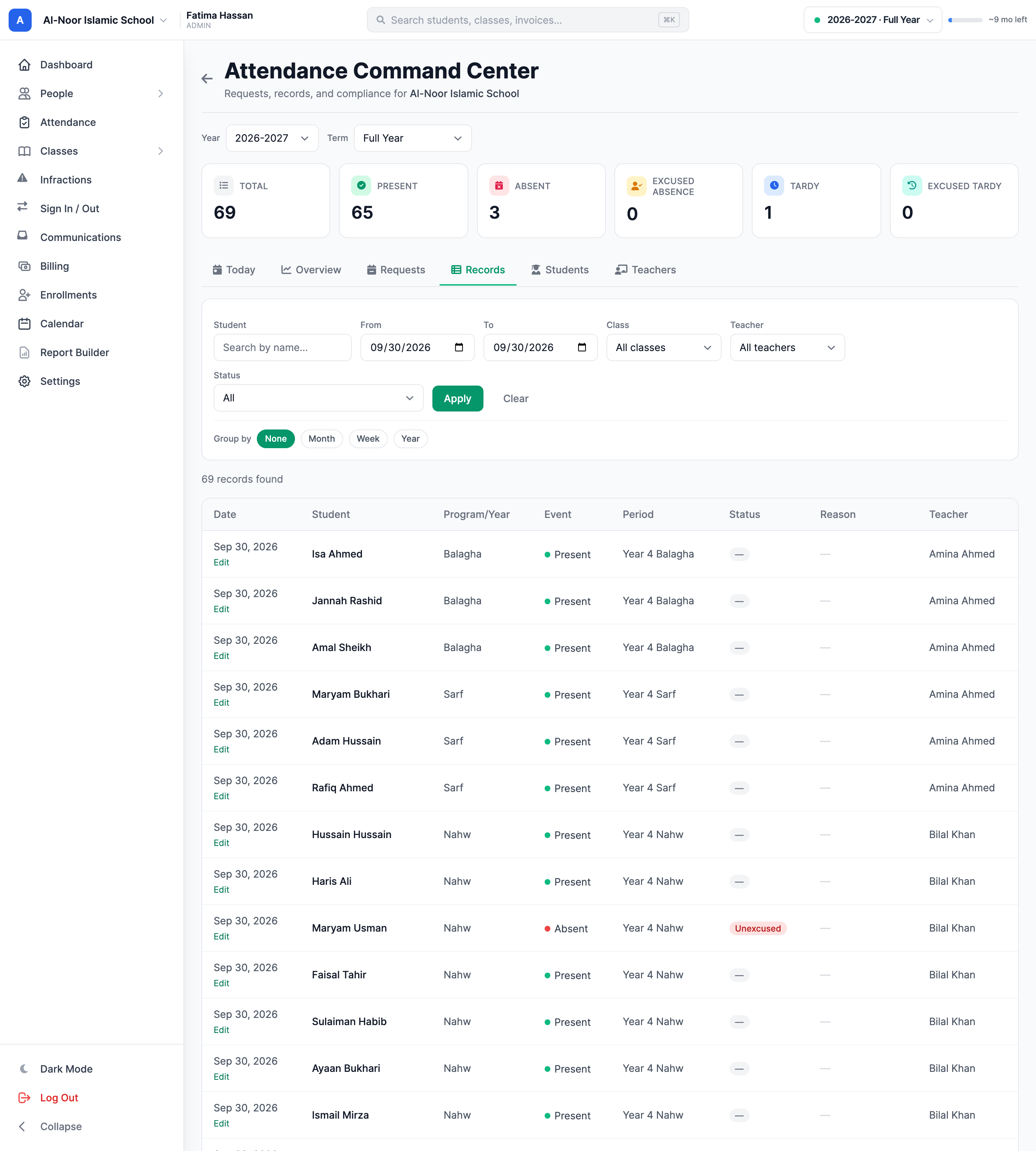Screen dimensions: 1036x1151
Task: Select Group by Month
Action: (322, 439)
